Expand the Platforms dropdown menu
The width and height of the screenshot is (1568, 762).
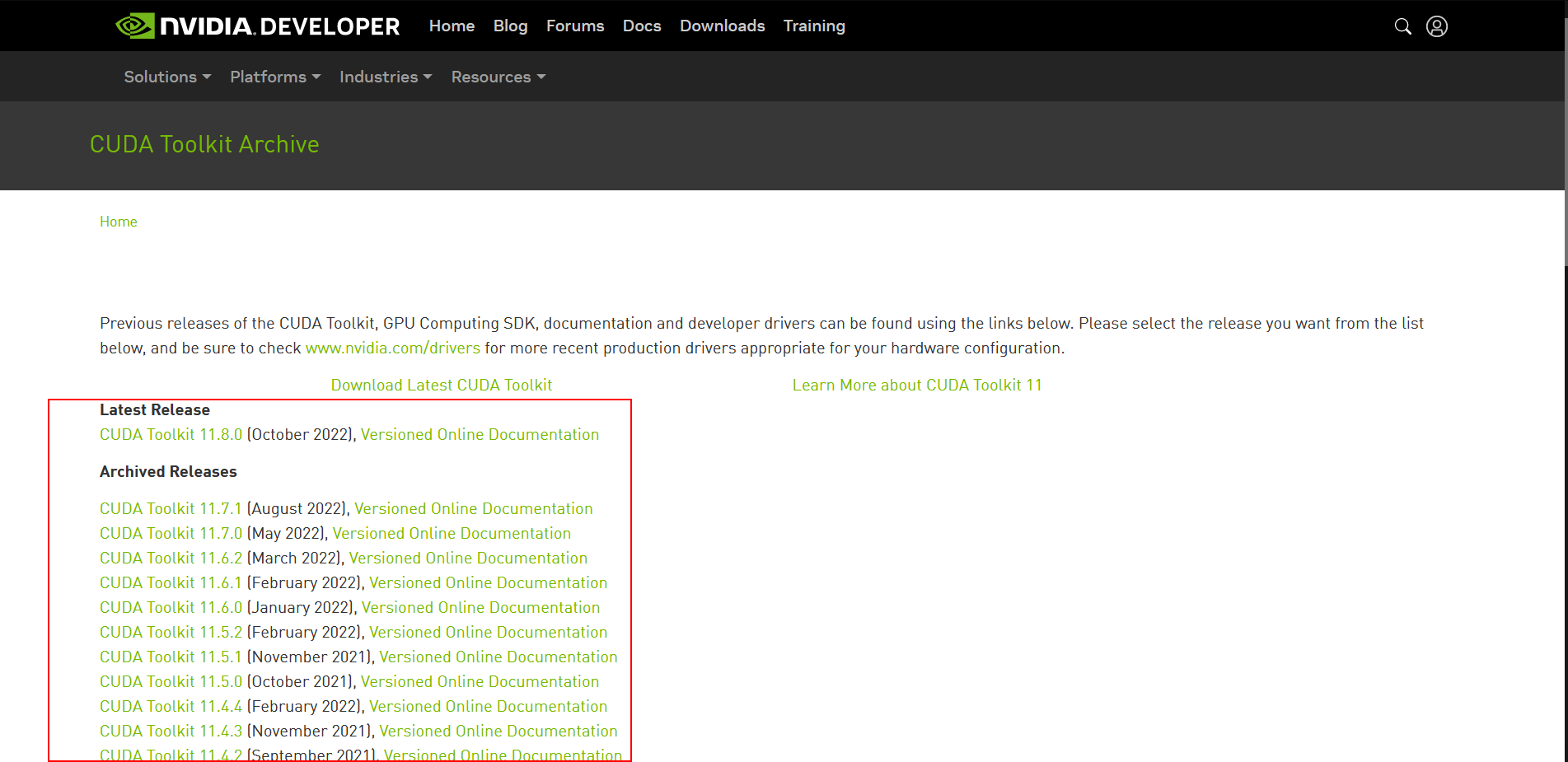pyautogui.click(x=275, y=77)
